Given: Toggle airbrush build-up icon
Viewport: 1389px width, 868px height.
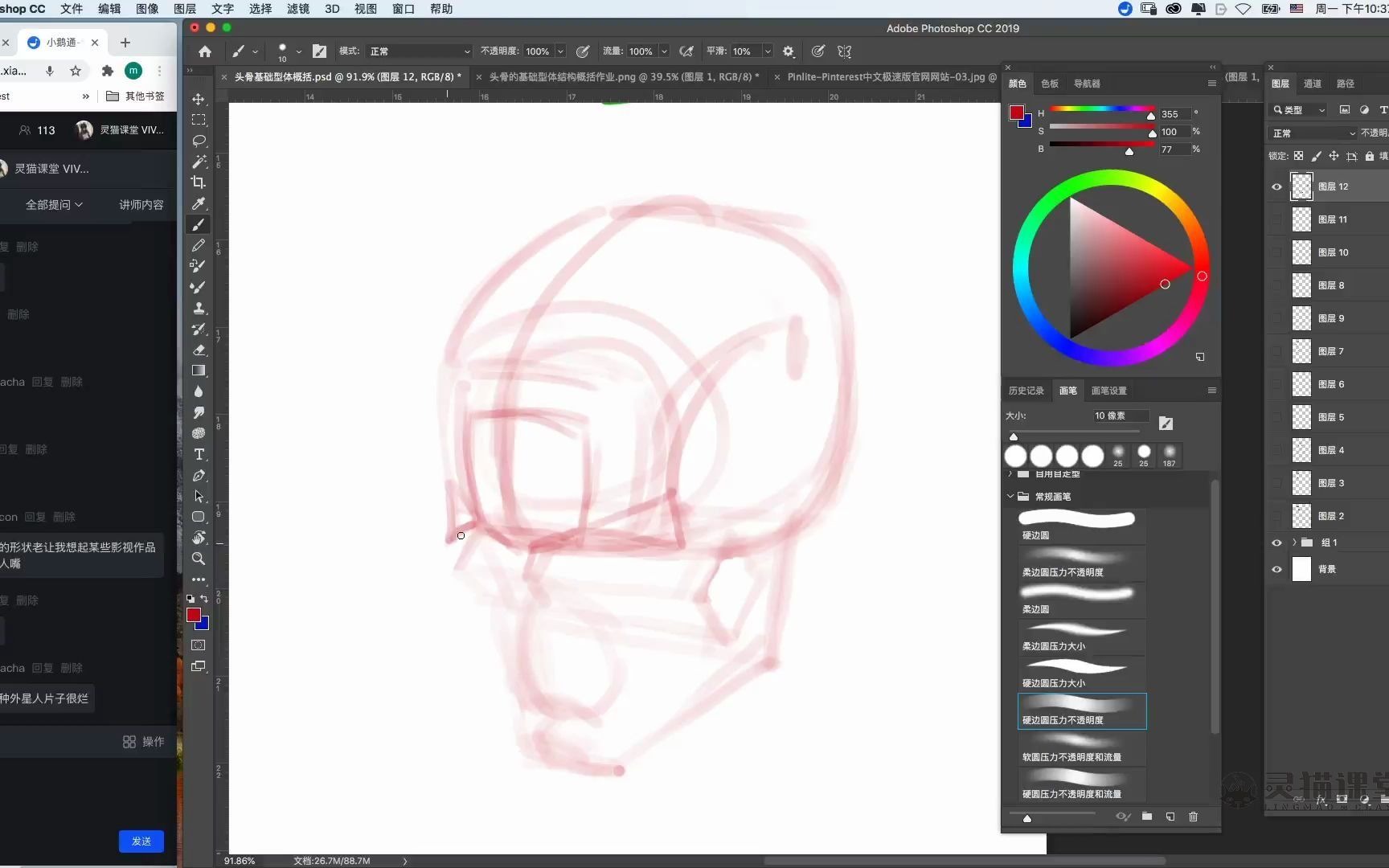Looking at the screenshot, I should (x=686, y=51).
